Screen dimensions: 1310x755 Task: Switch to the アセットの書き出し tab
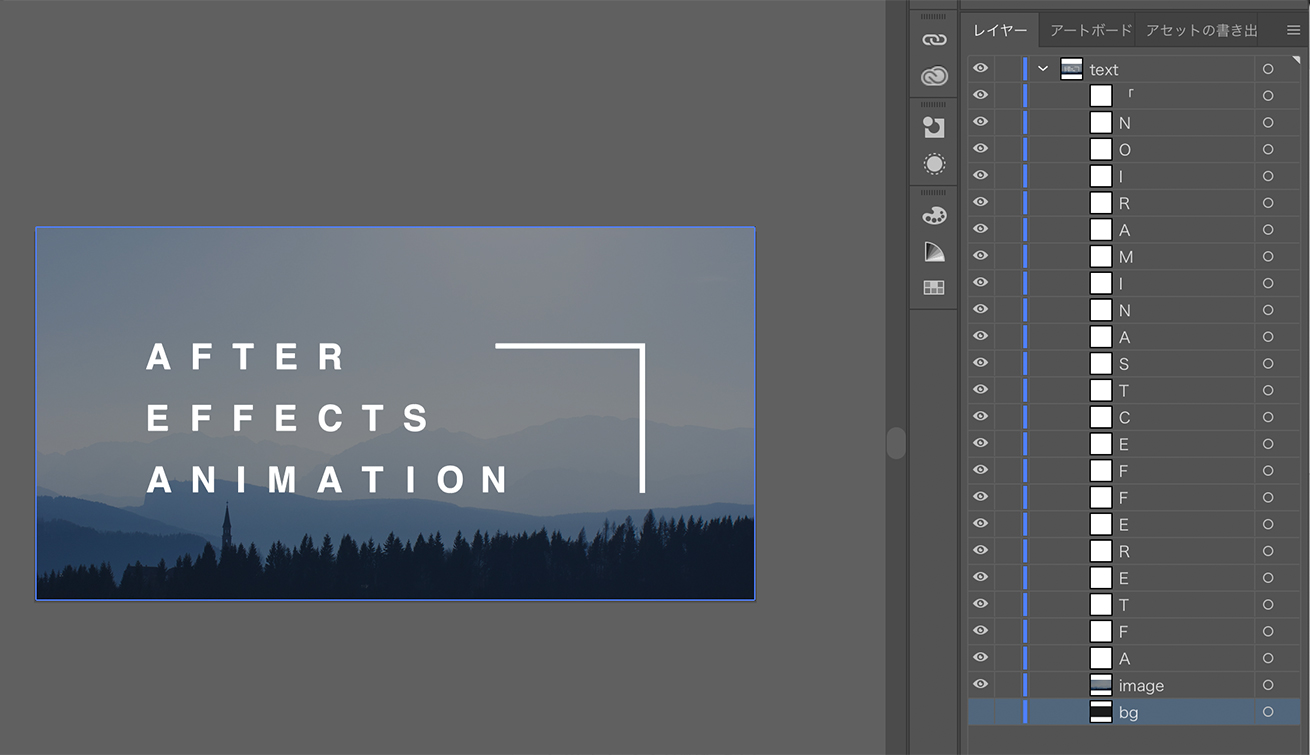(x=1201, y=30)
